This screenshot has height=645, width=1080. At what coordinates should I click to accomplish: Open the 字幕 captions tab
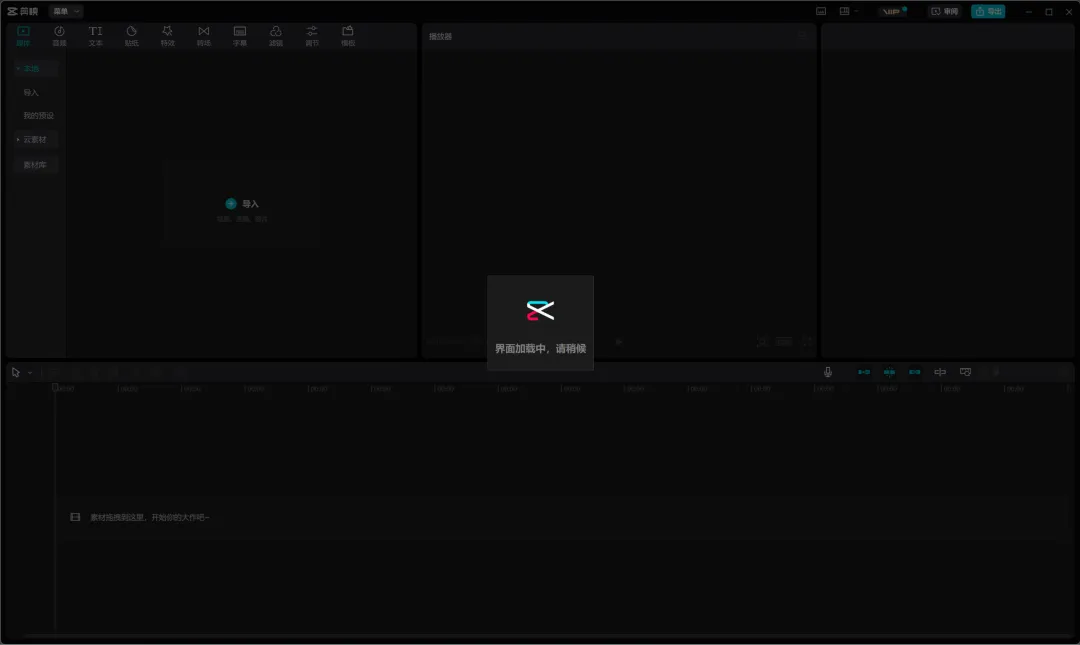click(x=240, y=36)
